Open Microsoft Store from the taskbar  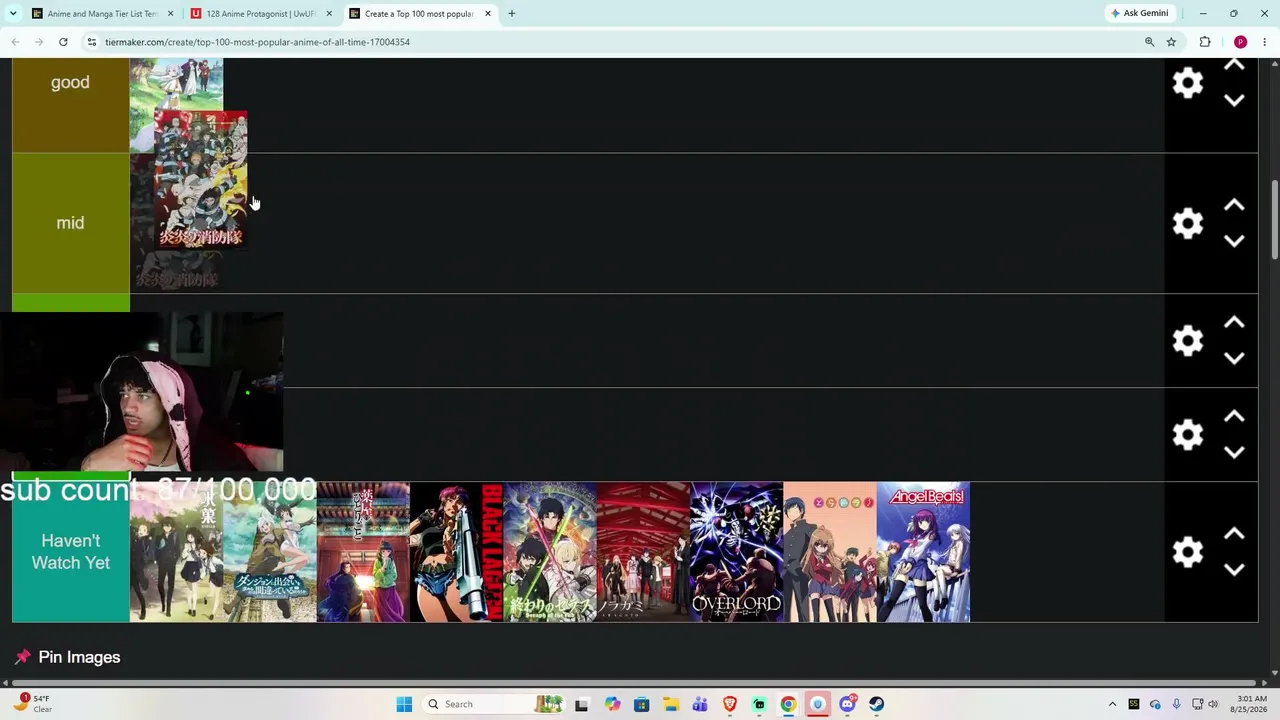(x=641, y=704)
